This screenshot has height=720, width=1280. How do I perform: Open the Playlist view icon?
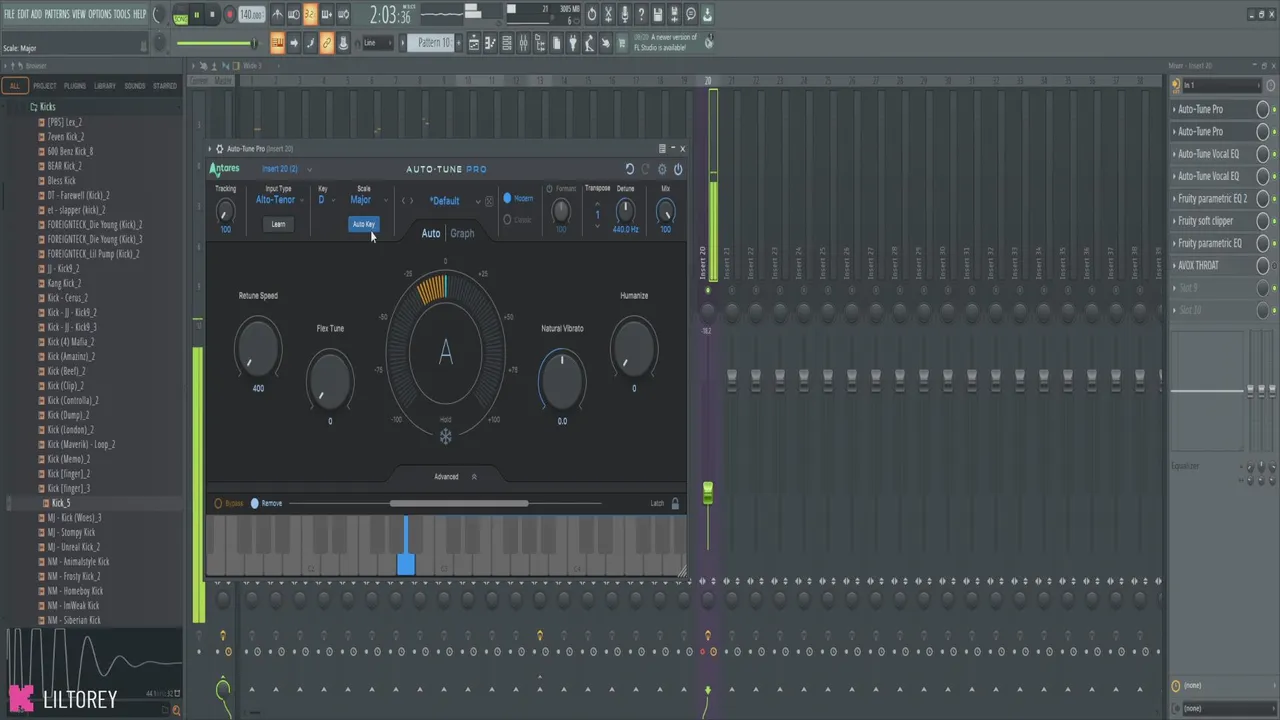click(x=474, y=43)
